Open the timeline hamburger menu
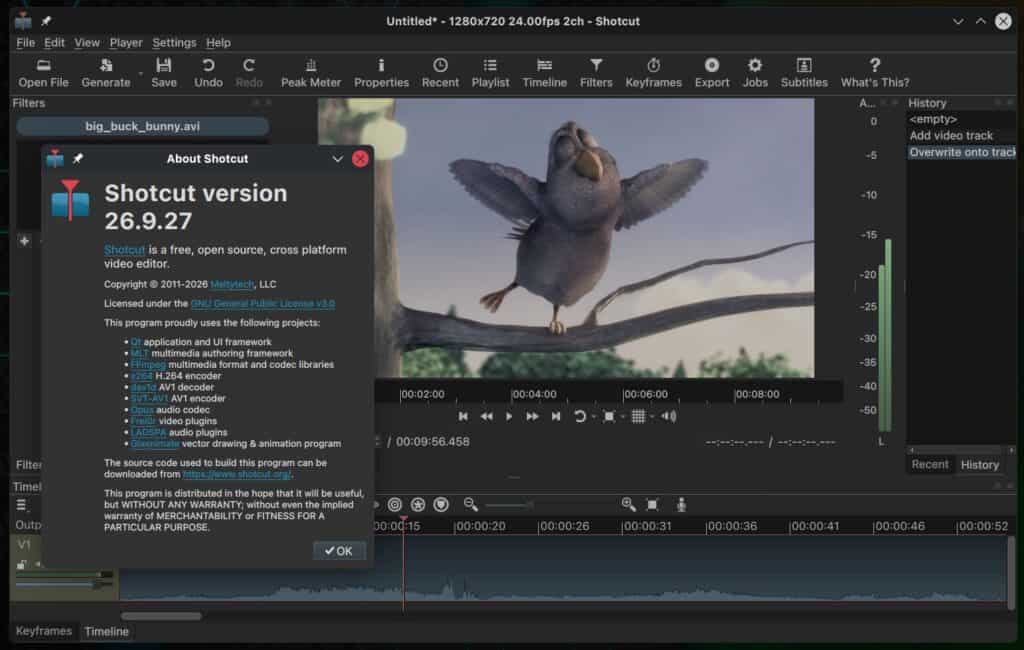This screenshot has height=650, width=1024. point(22,505)
